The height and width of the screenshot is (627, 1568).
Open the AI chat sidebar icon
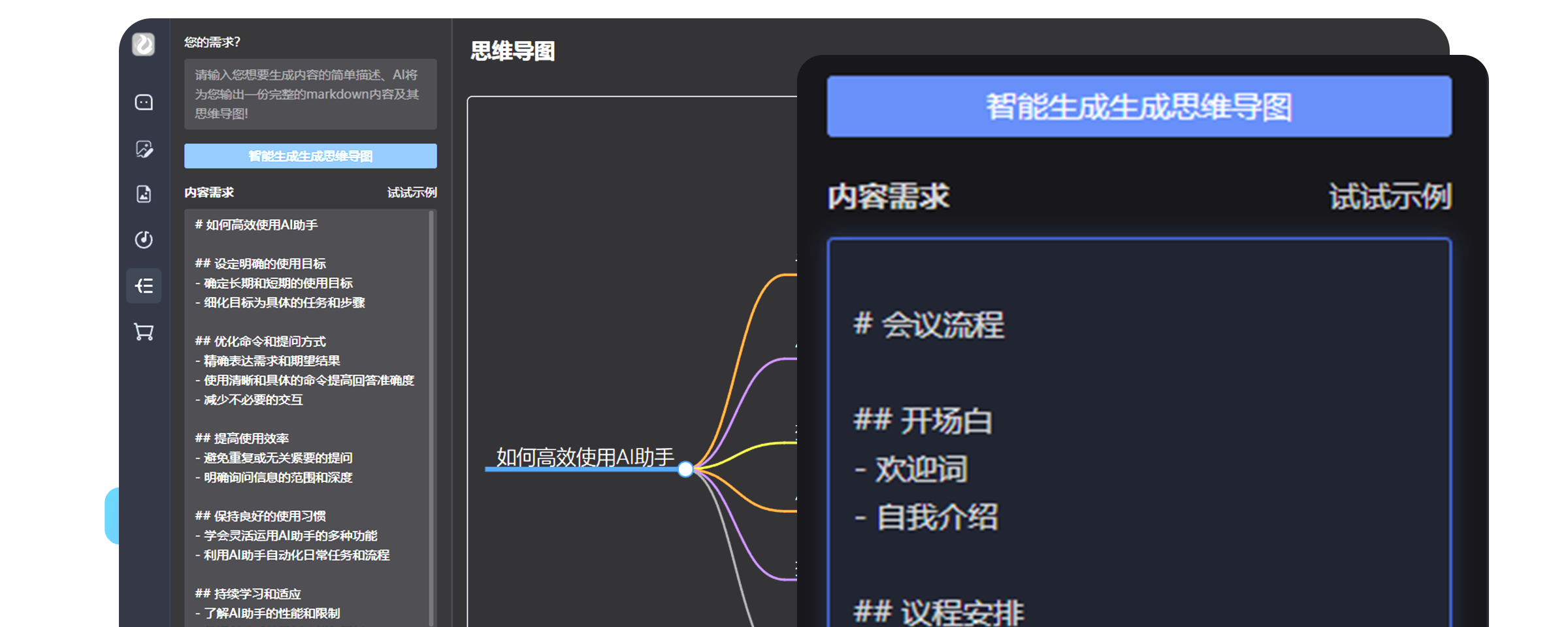click(144, 103)
